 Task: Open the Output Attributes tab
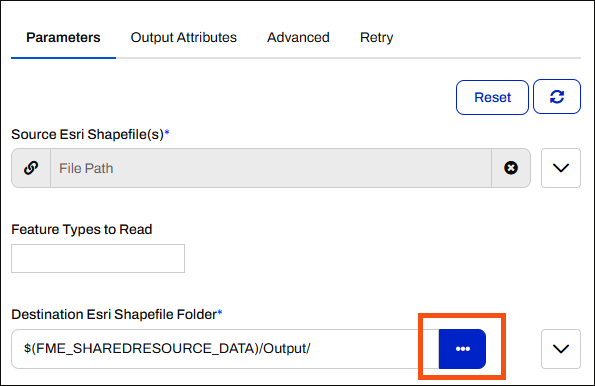point(184,38)
